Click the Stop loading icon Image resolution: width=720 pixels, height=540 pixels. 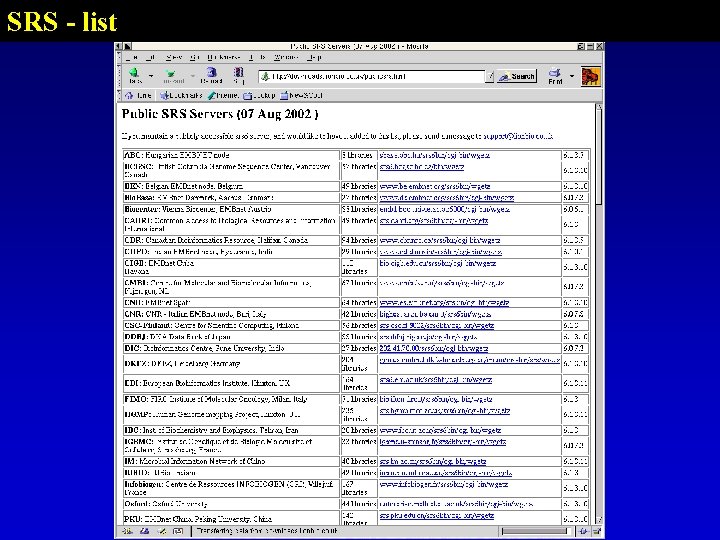pos(238,73)
